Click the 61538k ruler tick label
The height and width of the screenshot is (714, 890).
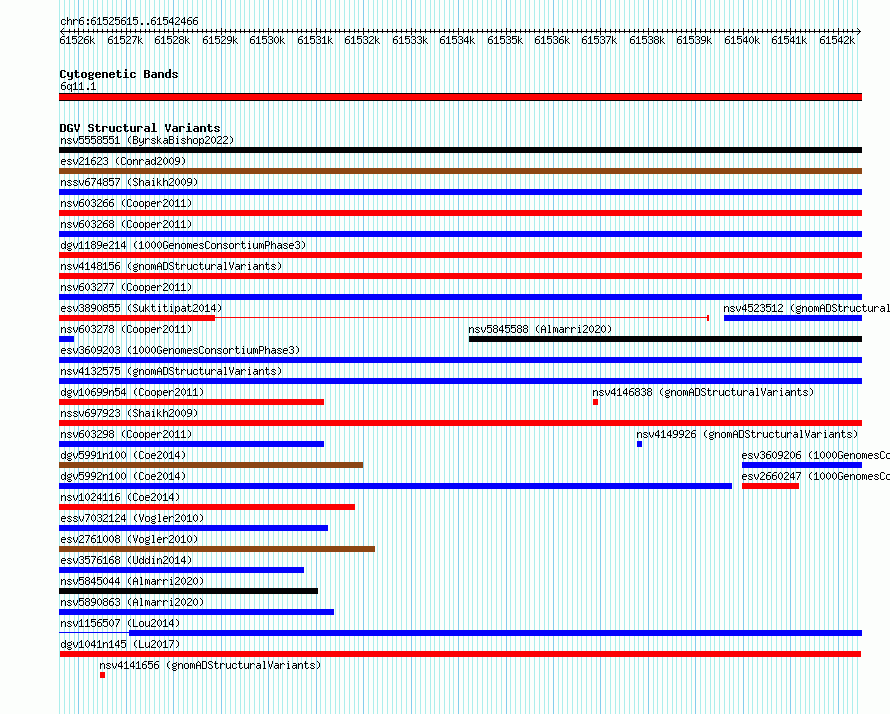(647, 40)
